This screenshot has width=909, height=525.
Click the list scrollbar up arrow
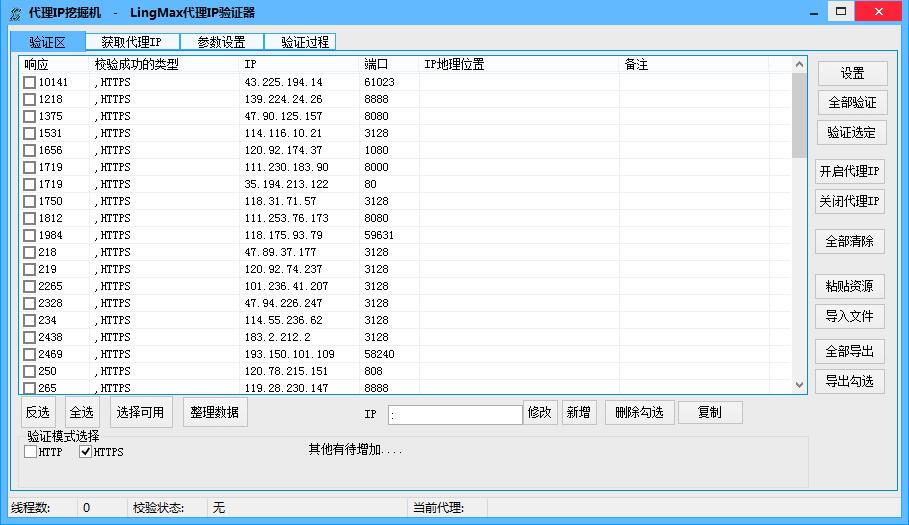(799, 64)
